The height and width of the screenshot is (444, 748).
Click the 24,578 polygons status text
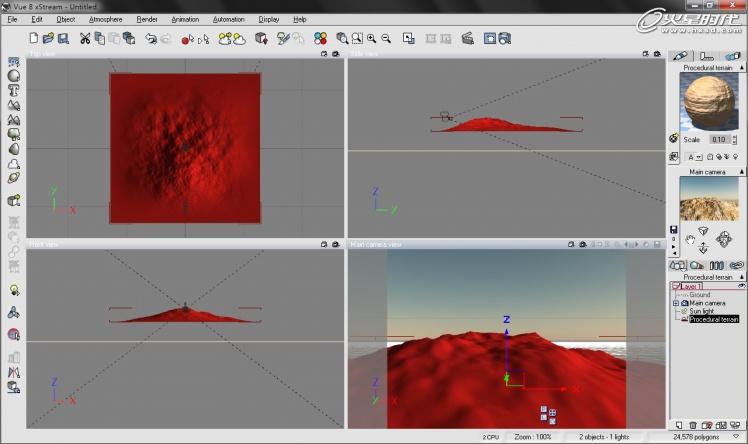tap(696, 437)
